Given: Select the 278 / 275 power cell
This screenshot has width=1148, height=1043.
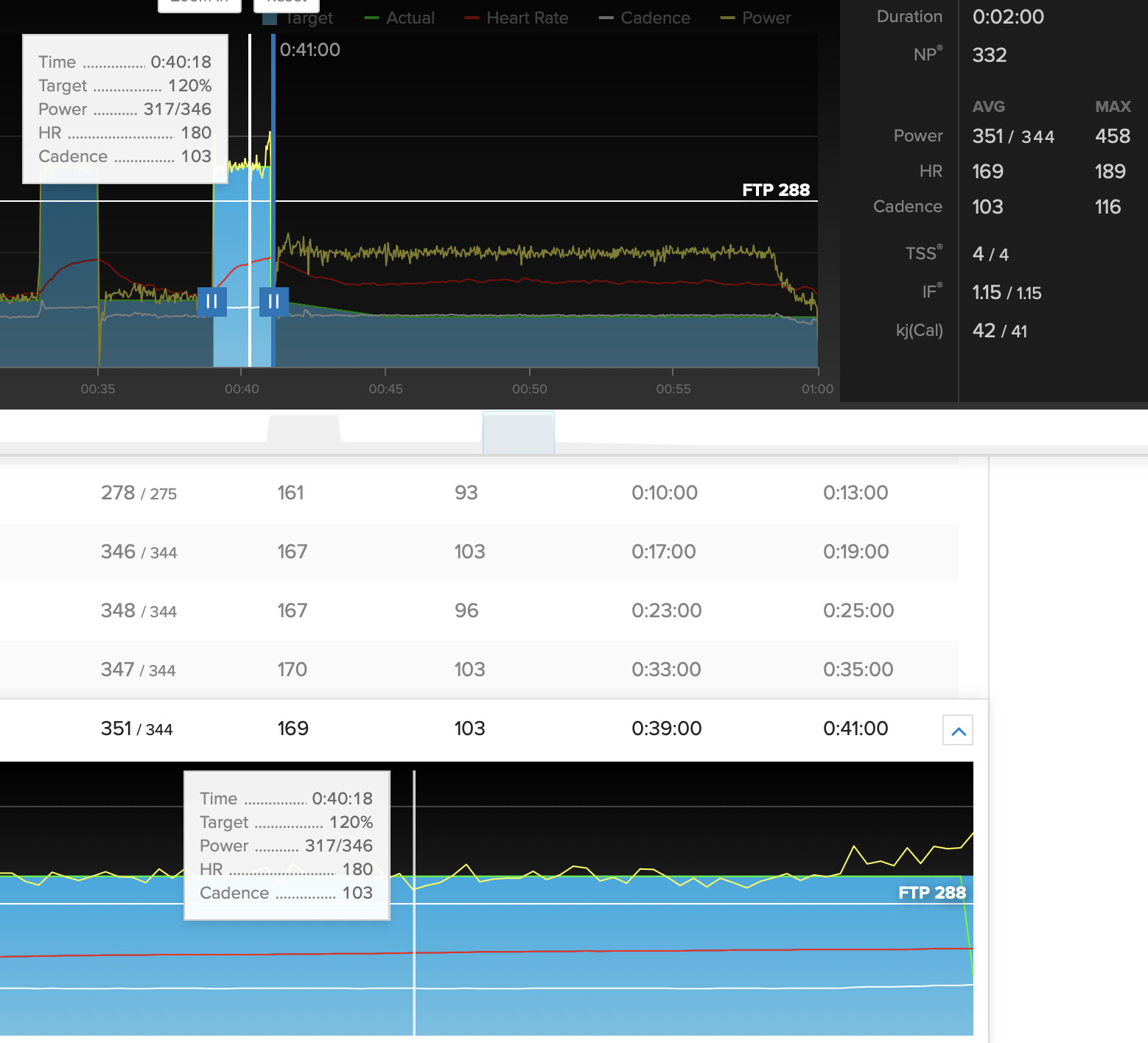Looking at the screenshot, I should pyautogui.click(x=139, y=493).
